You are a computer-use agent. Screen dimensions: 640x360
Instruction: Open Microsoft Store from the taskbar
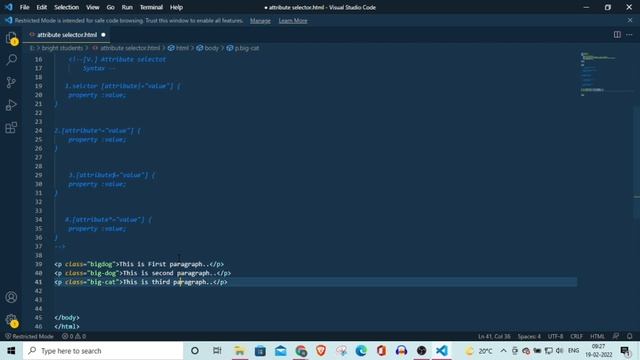pos(260,351)
